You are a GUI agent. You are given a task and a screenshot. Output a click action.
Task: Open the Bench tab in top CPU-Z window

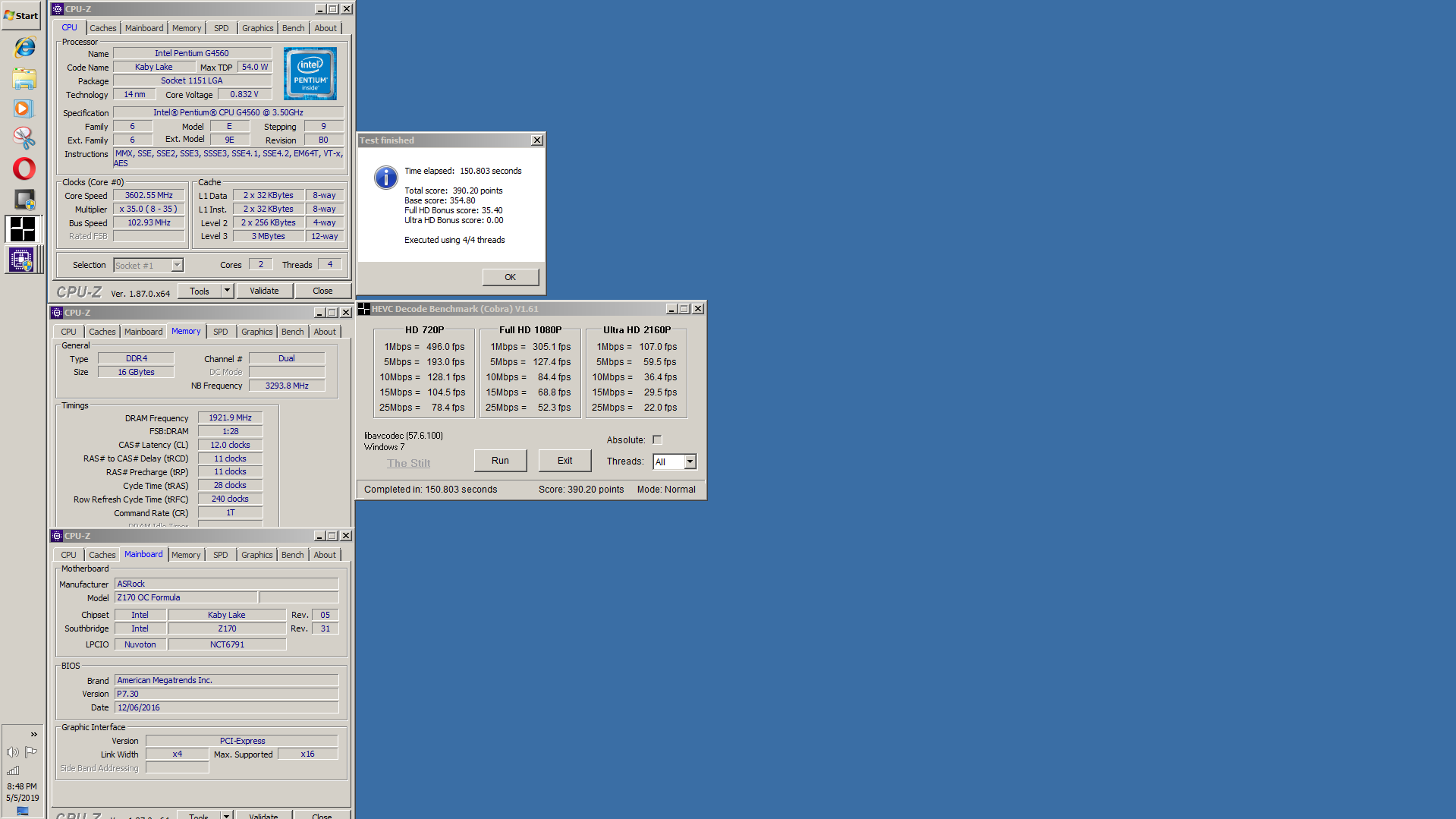pos(294,28)
